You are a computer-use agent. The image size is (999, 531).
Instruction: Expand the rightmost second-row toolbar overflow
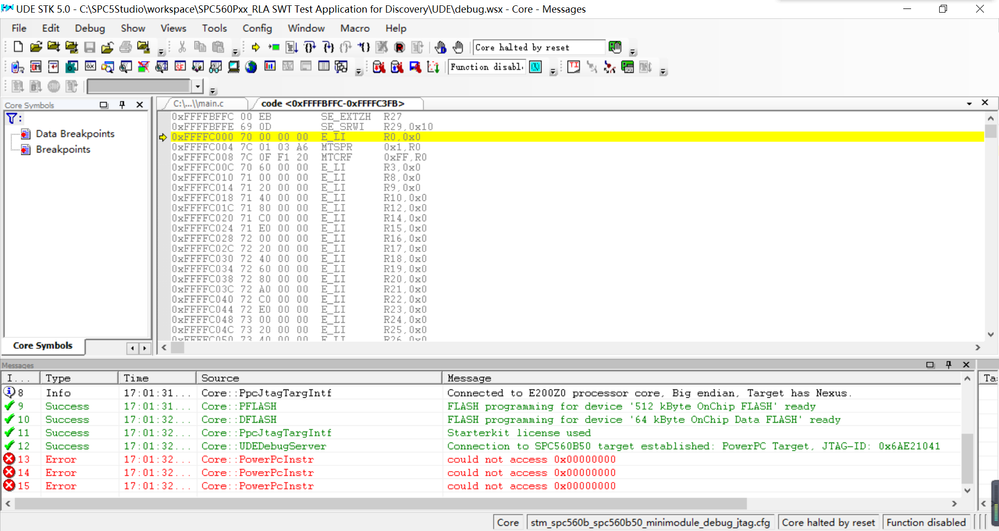pos(663,71)
